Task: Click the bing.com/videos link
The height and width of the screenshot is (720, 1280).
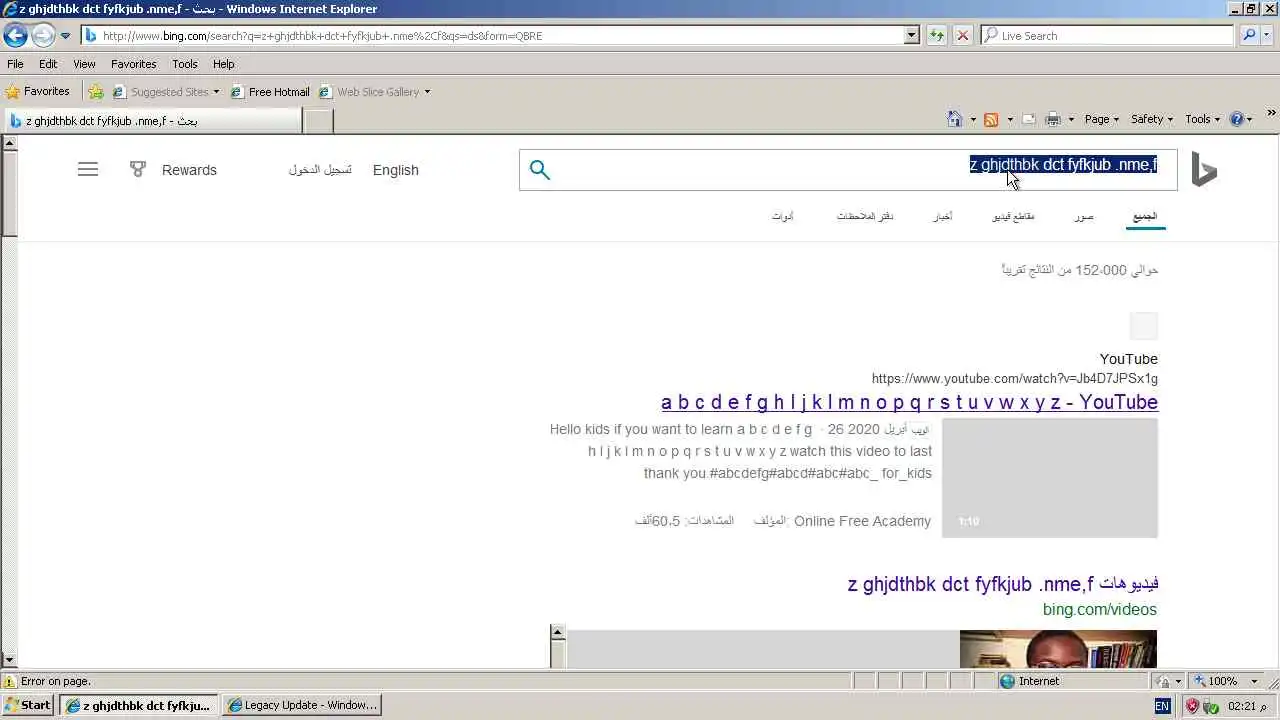Action: point(1100,610)
